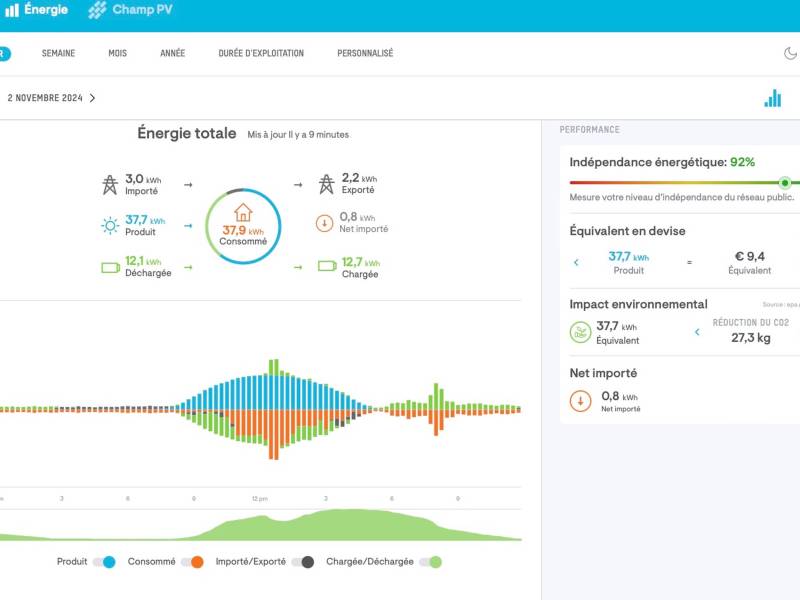The width and height of the screenshot is (800, 600).
Task: Click the grid pylon Importé icon
Action: tap(108, 184)
